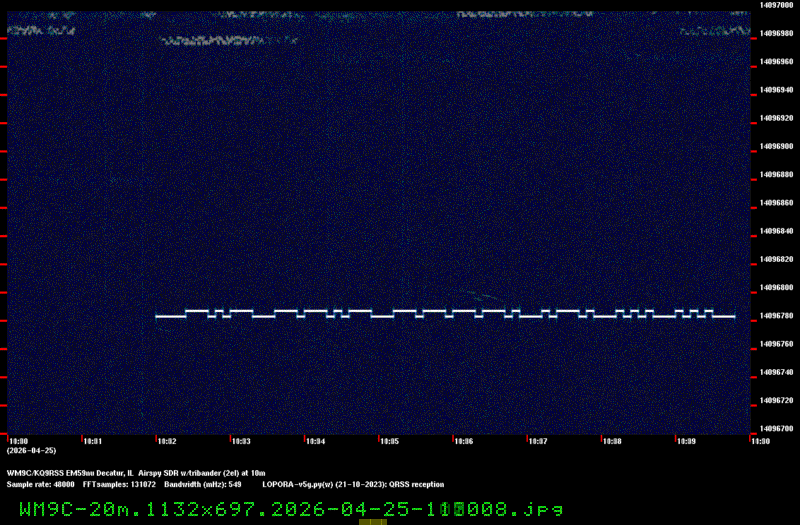Click the 10:01 time axis label
Screen dimensions: 800x525
[x=93, y=441]
